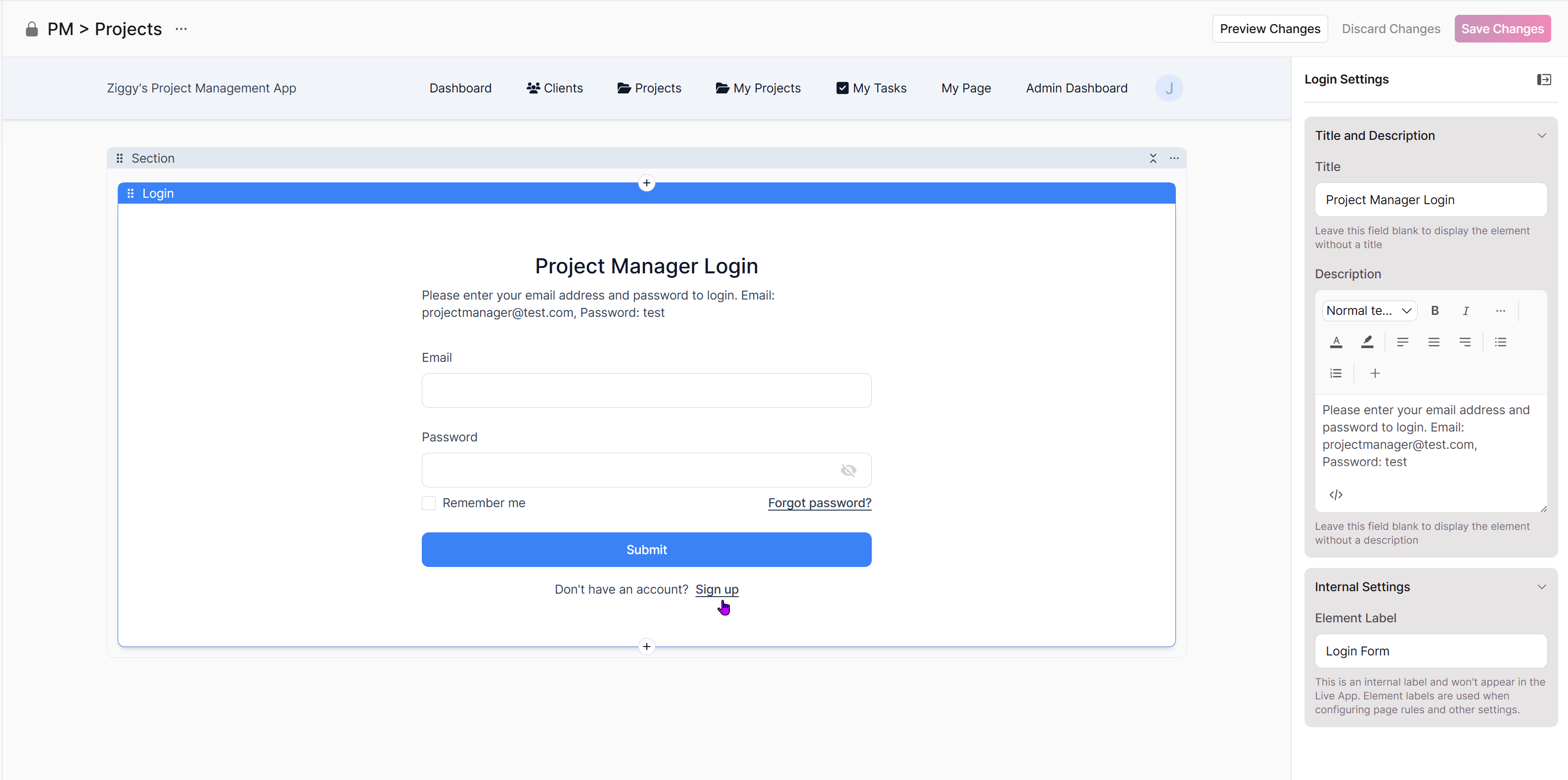
Task: Click the Email input field
Action: (x=646, y=390)
